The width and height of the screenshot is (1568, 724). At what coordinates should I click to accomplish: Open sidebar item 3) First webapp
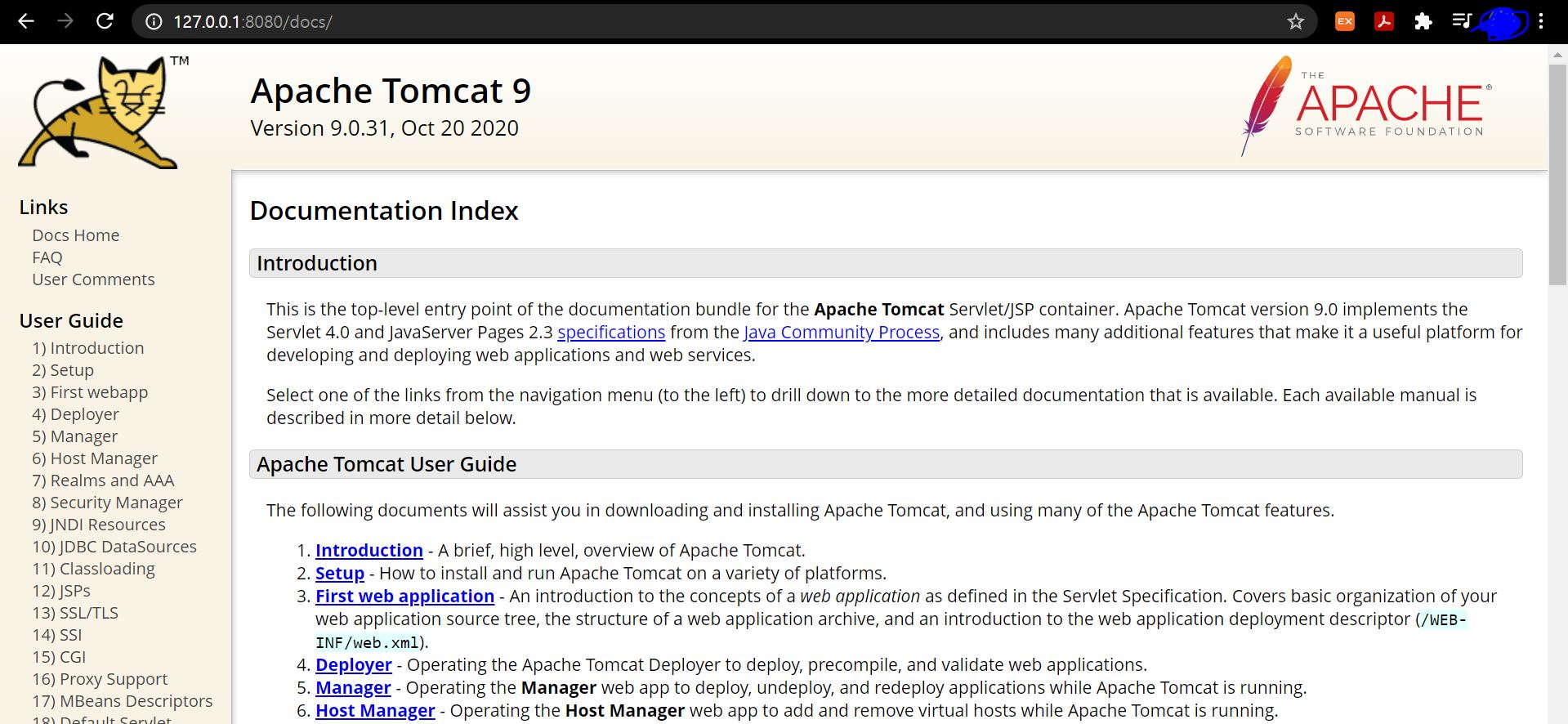pyautogui.click(x=90, y=392)
